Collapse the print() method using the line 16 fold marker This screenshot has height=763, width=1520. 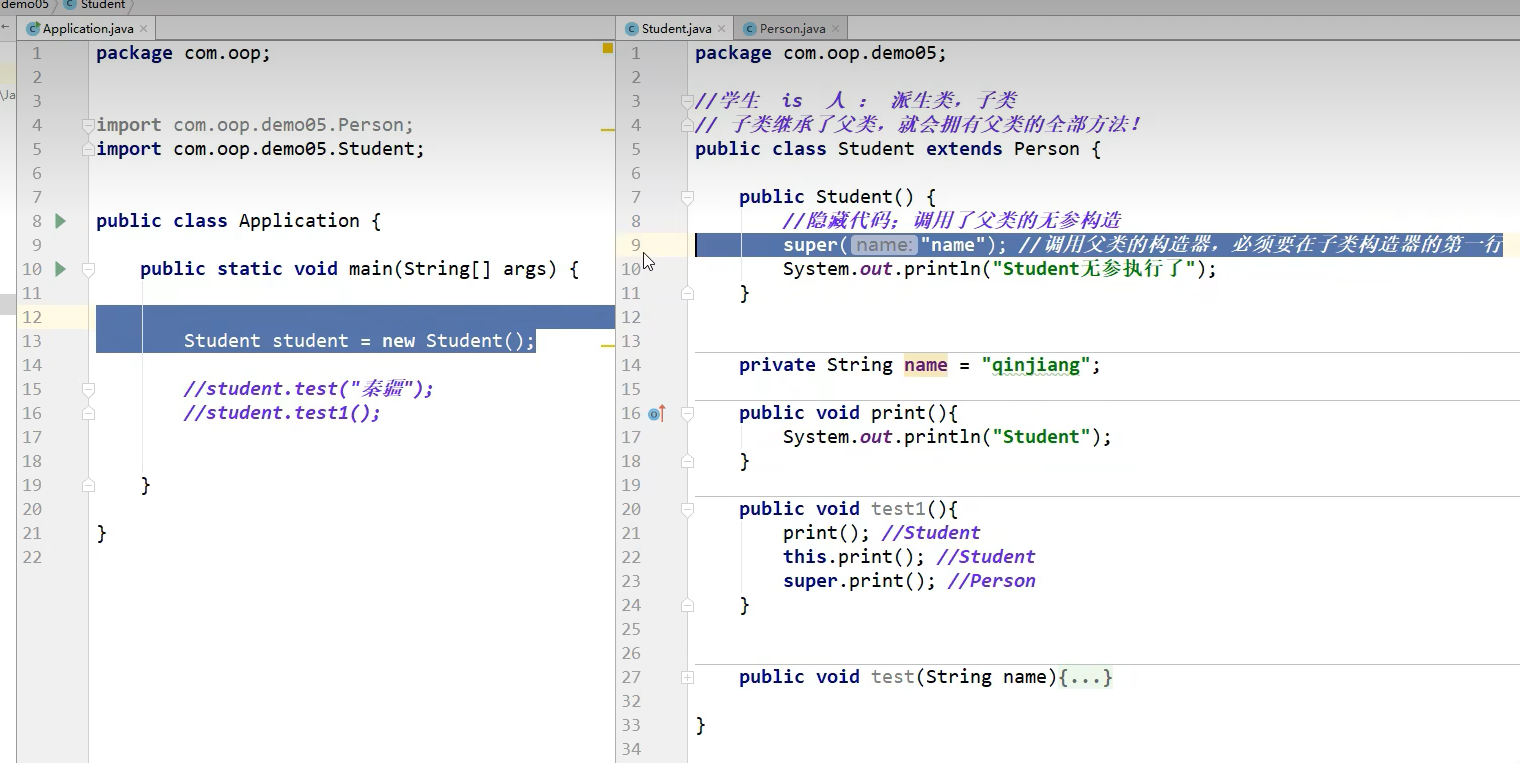(687, 413)
